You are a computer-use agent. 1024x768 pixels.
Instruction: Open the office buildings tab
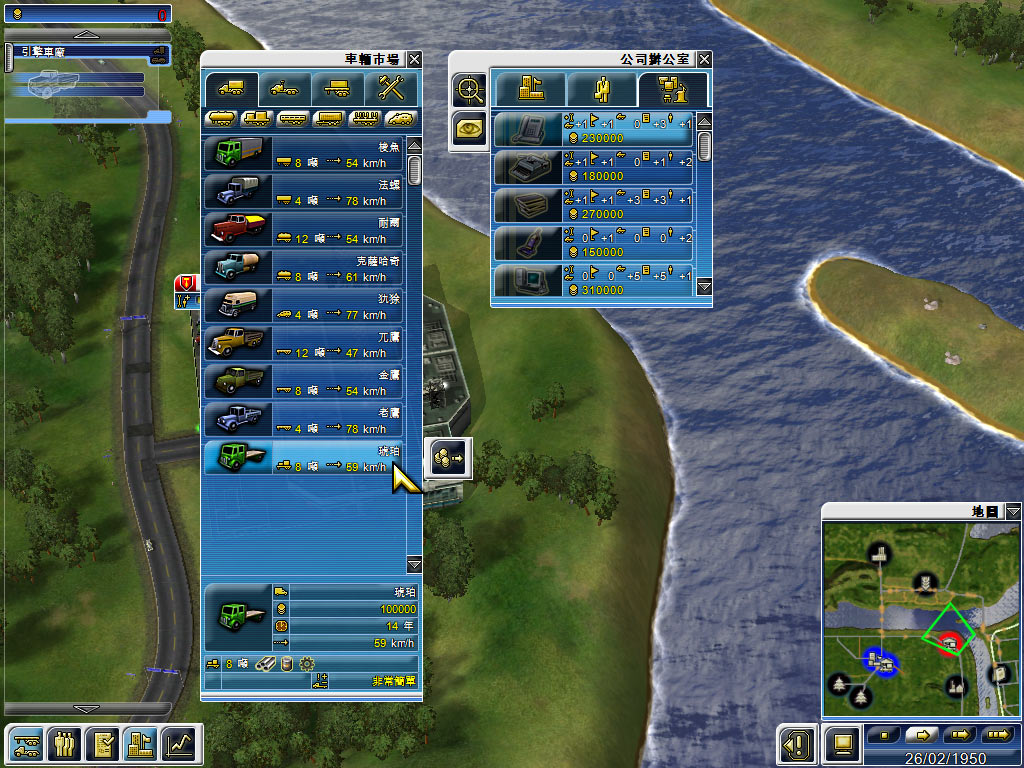click(x=530, y=89)
